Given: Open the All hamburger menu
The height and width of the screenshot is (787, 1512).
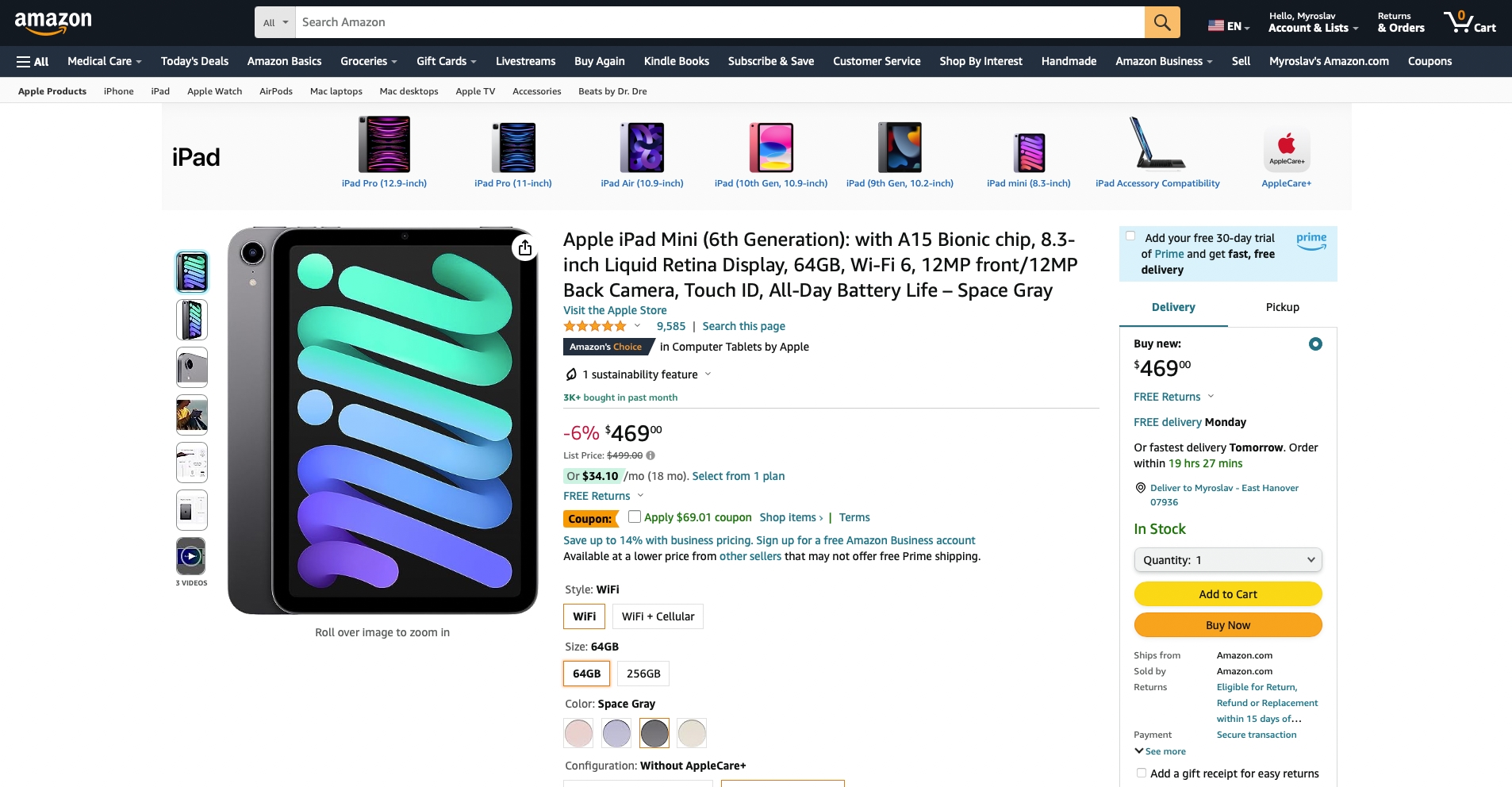Looking at the screenshot, I should (x=33, y=61).
